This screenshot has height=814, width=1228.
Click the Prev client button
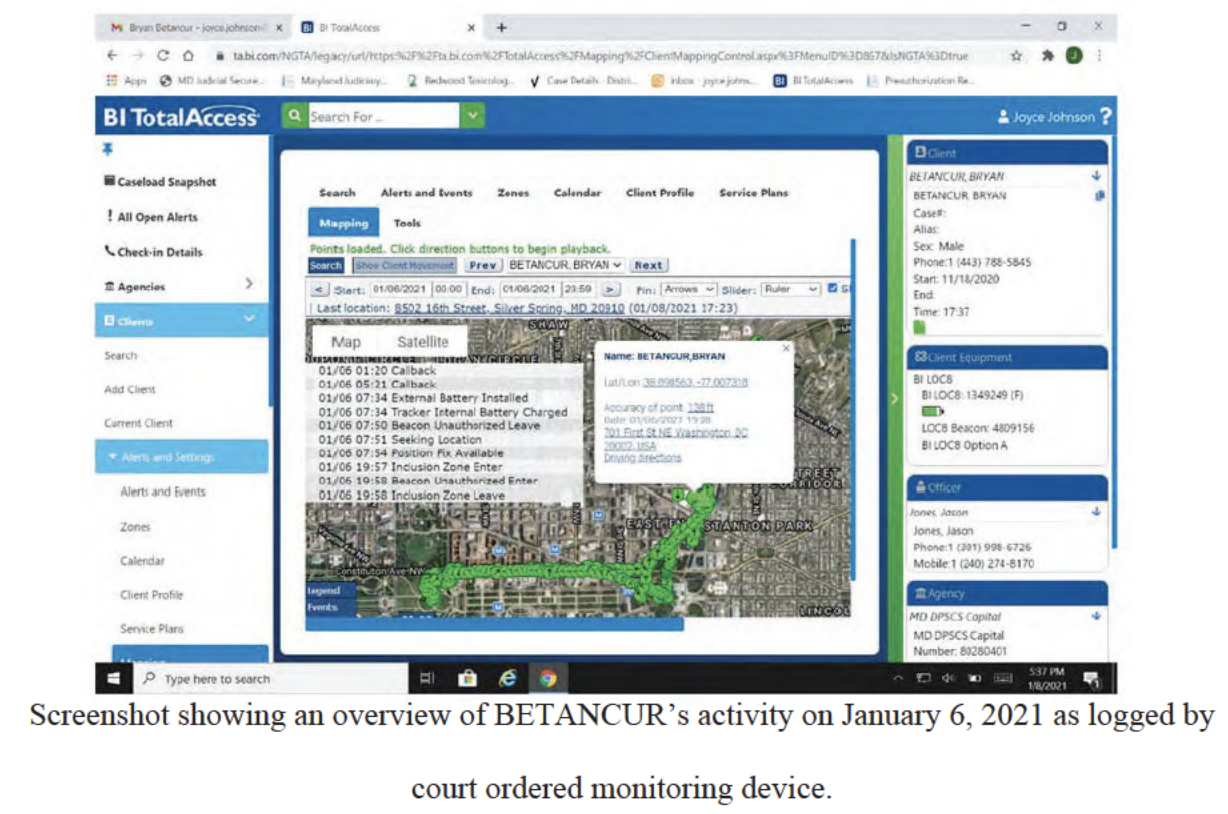click(x=482, y=265)
